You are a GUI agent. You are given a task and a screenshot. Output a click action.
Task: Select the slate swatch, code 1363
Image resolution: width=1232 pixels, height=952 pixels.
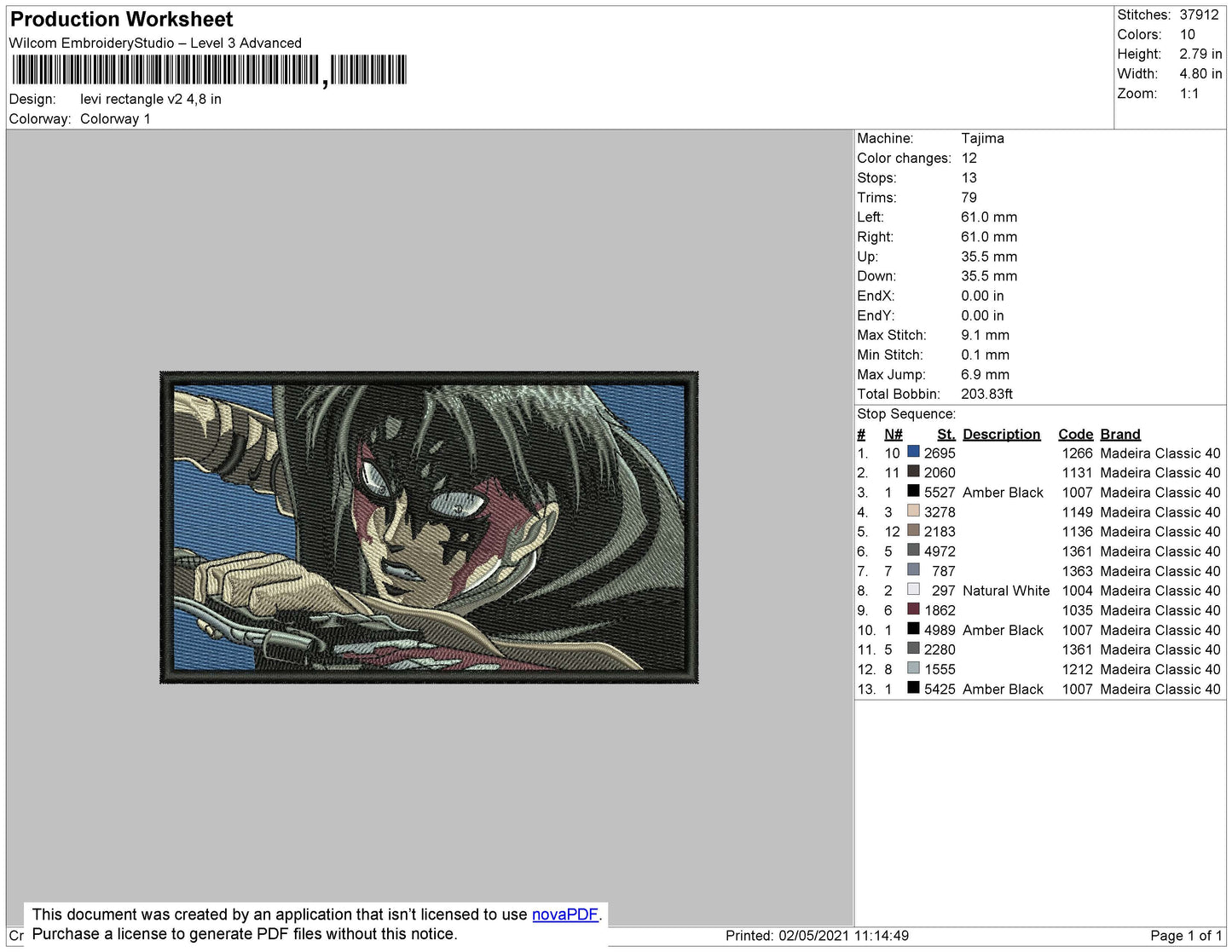click(x=913, y=569)
